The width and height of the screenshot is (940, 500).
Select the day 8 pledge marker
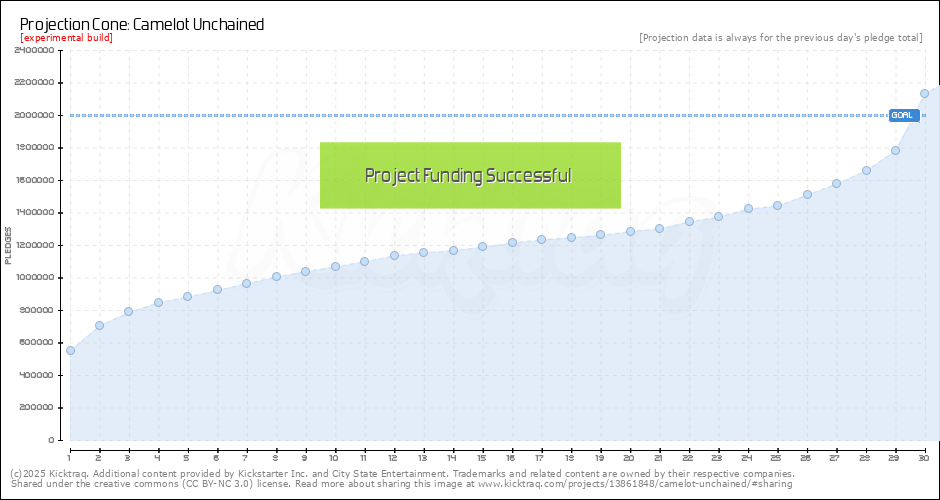click(x=276, y=276)
